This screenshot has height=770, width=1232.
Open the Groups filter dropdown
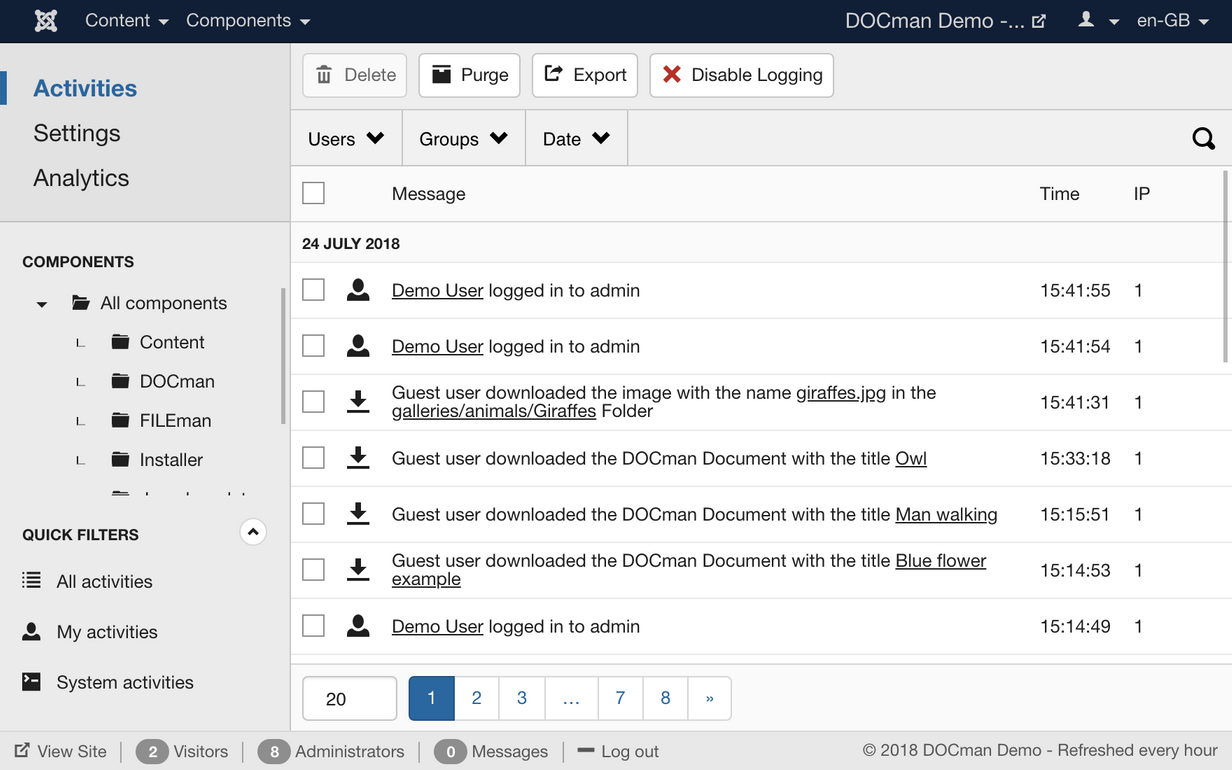(x=464, y=139)
